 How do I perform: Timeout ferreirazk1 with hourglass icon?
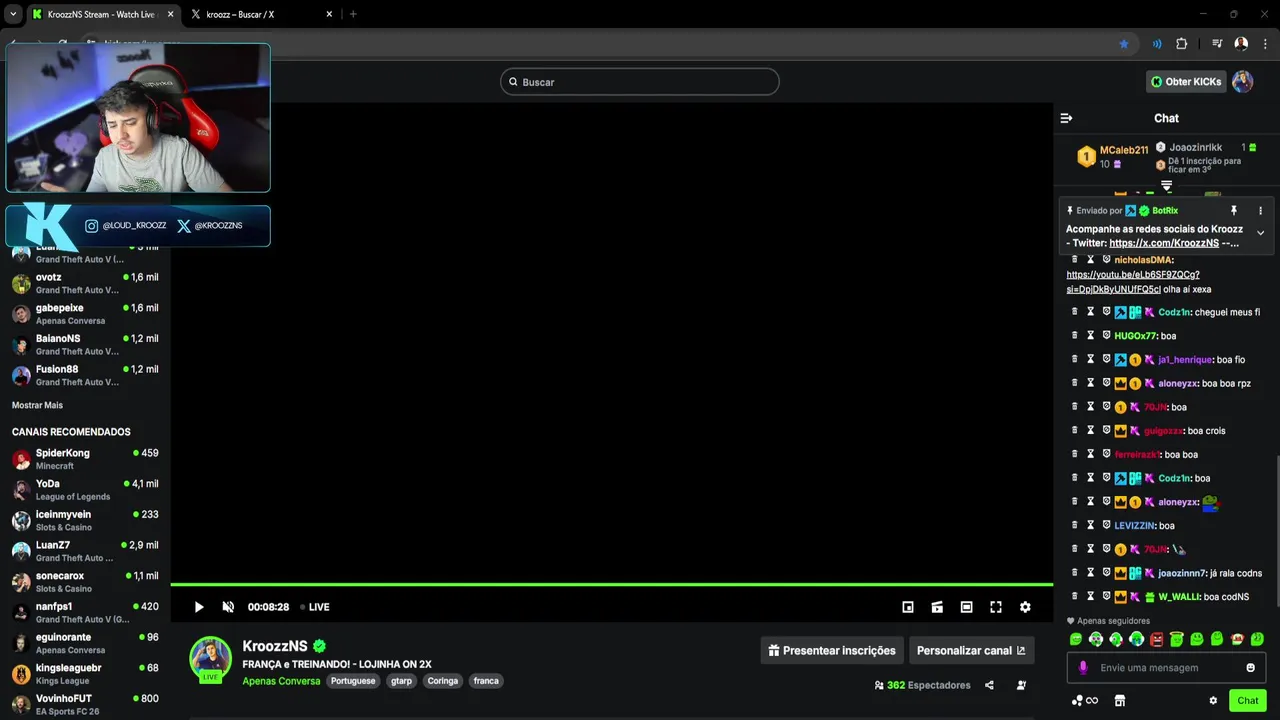coord(1091,454)
